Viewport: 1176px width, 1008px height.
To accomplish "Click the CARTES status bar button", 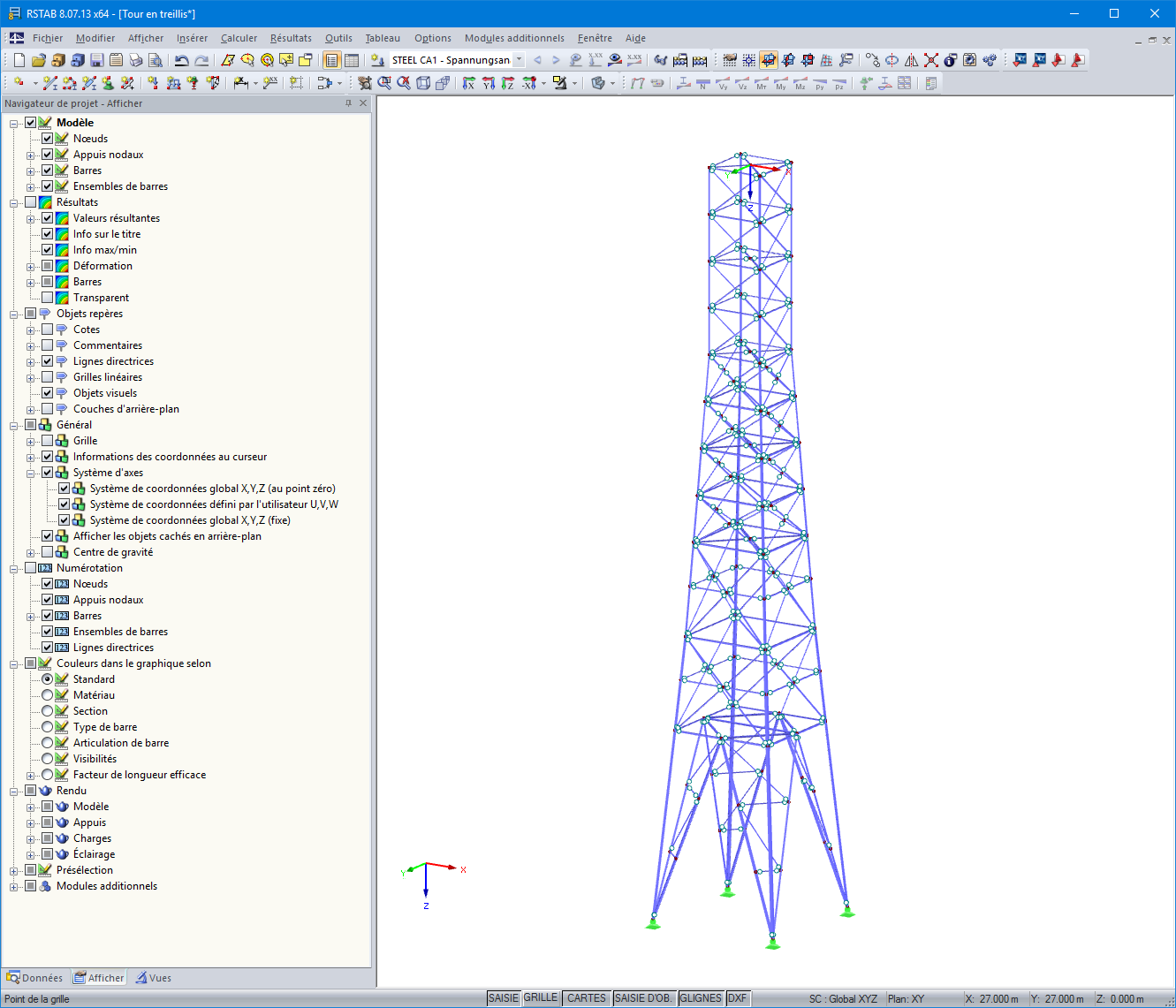I will point(586,997).
